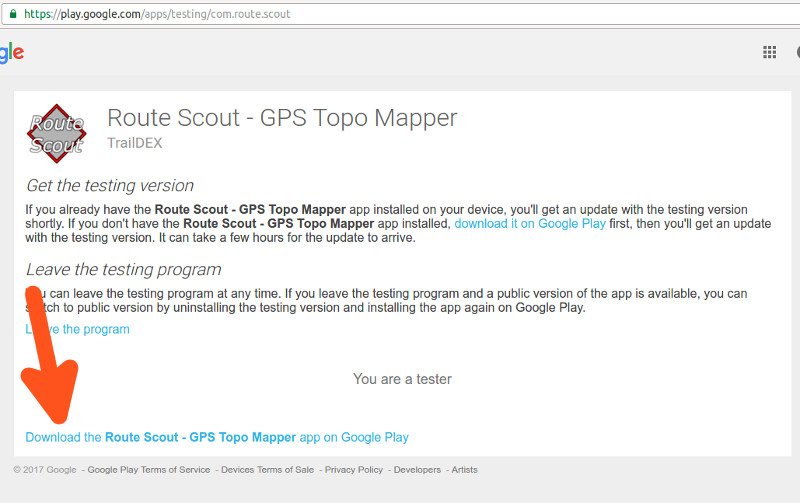
Task: Click the partially visible account icon at top right
Action: (796, 53)
